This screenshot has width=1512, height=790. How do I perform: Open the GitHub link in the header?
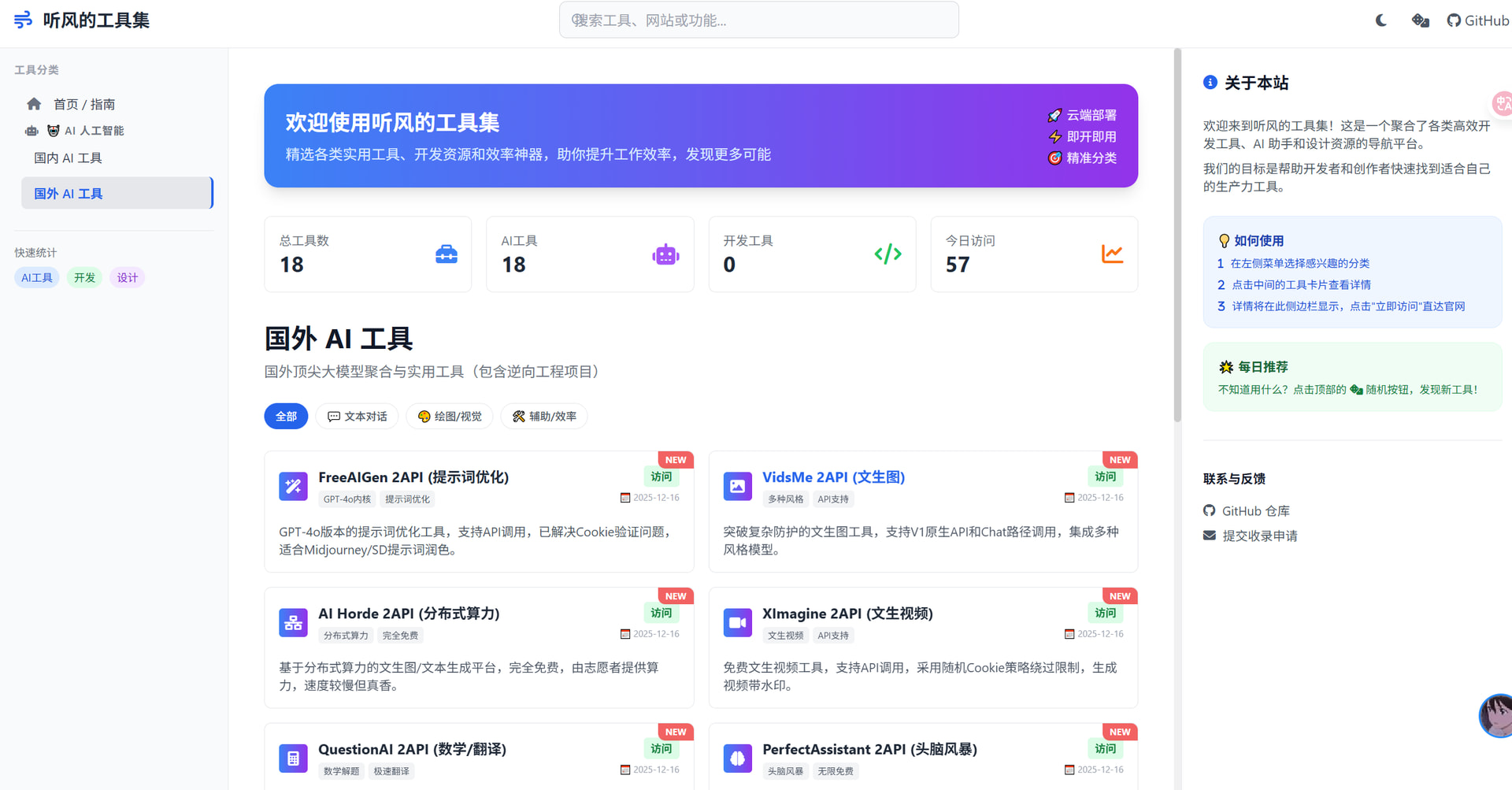1477,20
